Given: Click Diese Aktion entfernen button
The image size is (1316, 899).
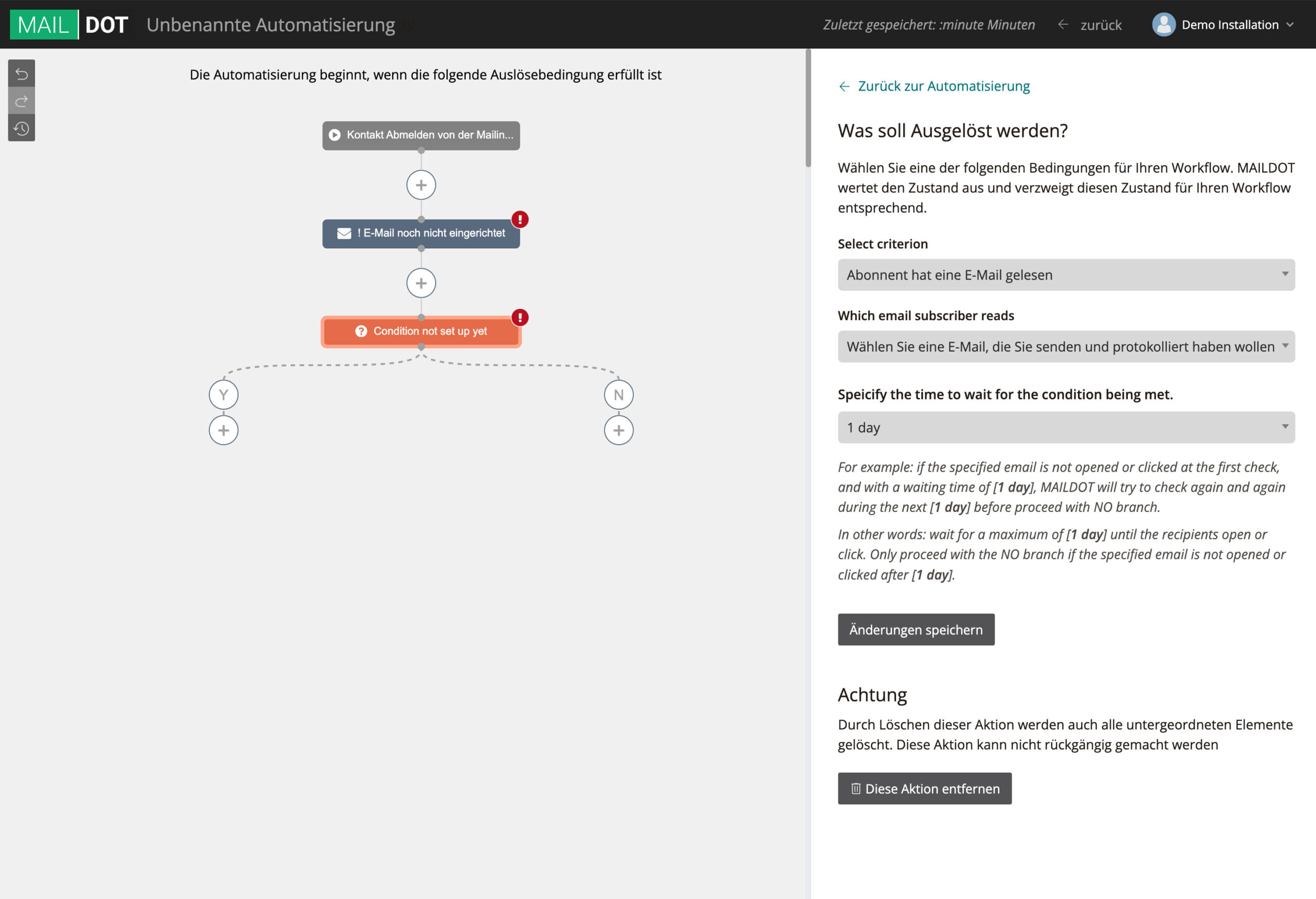Looking at the screenshot, I should click(924, 788).
